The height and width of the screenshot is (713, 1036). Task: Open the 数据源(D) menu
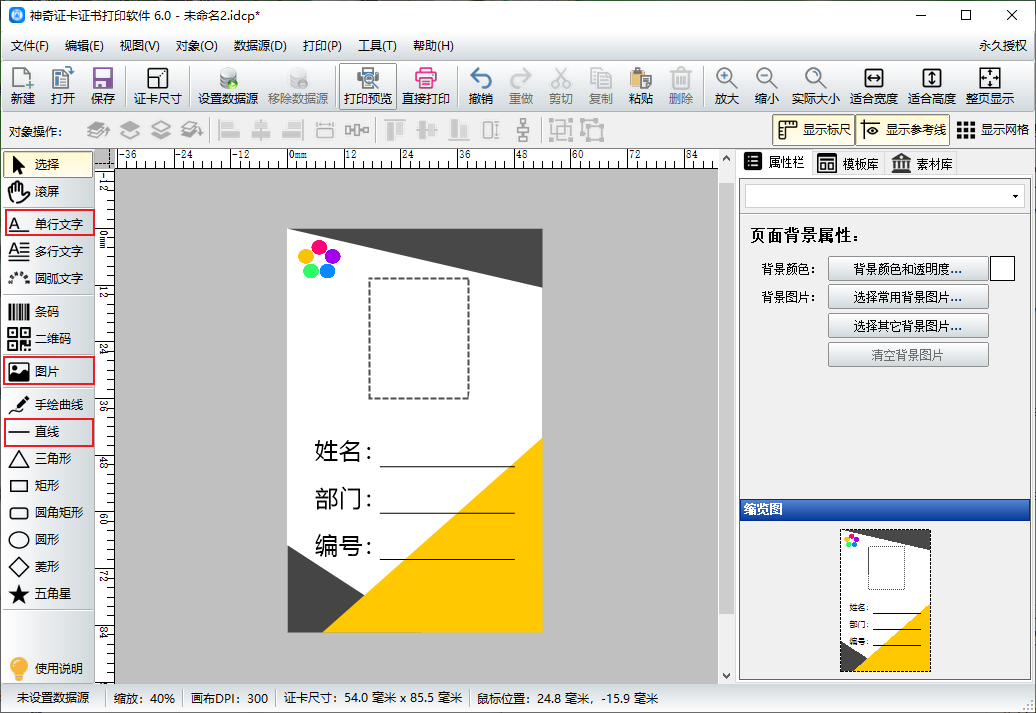(260, 46)
